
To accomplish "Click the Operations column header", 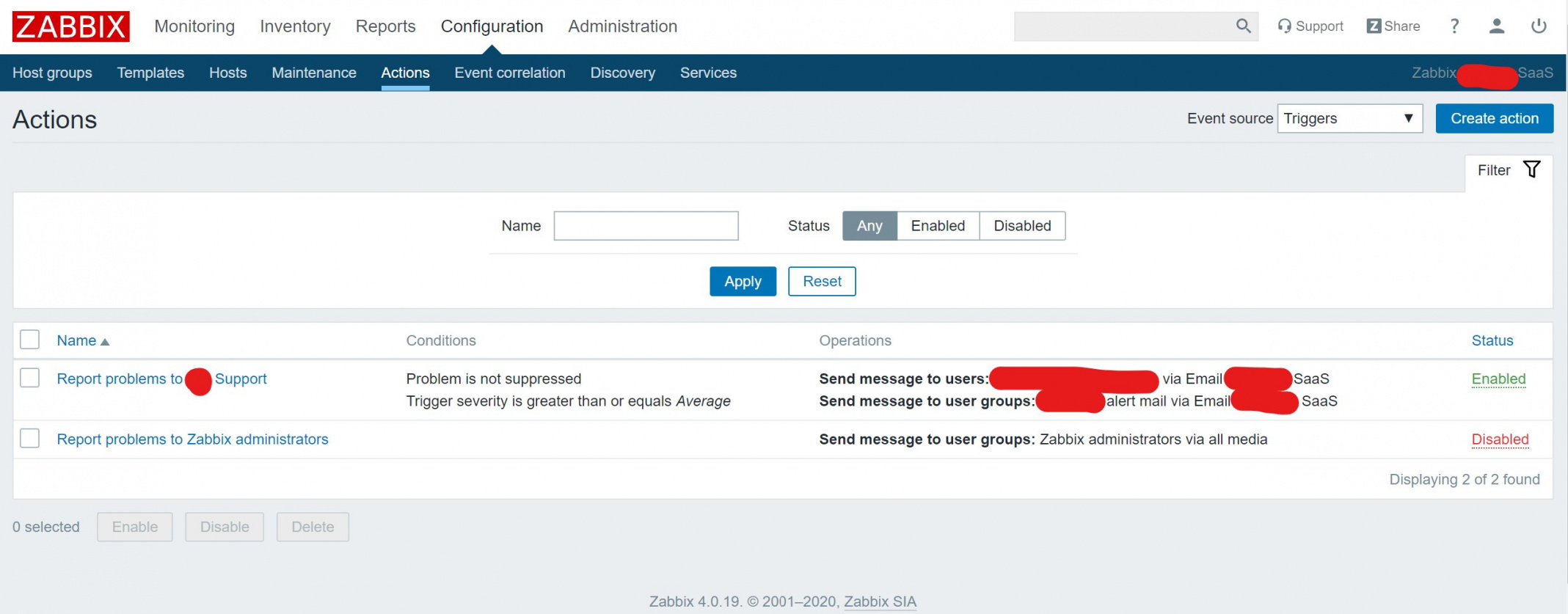I will coord(856,340).
